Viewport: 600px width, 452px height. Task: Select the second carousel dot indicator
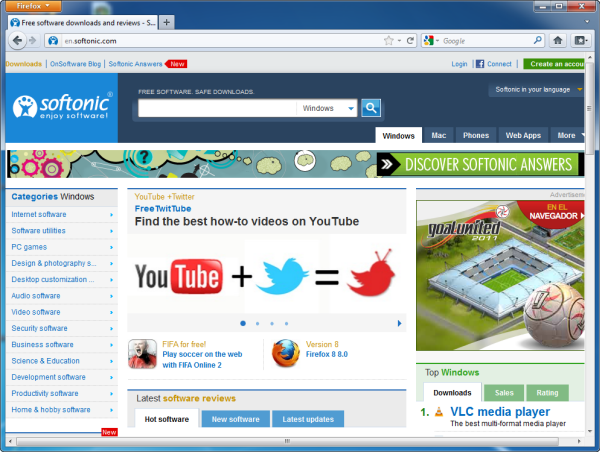coord(257,323)
